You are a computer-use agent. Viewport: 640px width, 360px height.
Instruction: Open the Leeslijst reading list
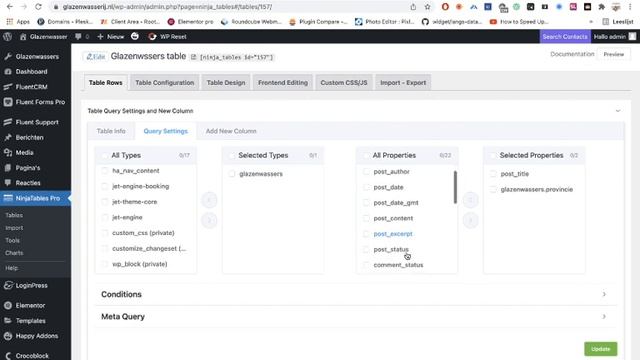(618, 22)
